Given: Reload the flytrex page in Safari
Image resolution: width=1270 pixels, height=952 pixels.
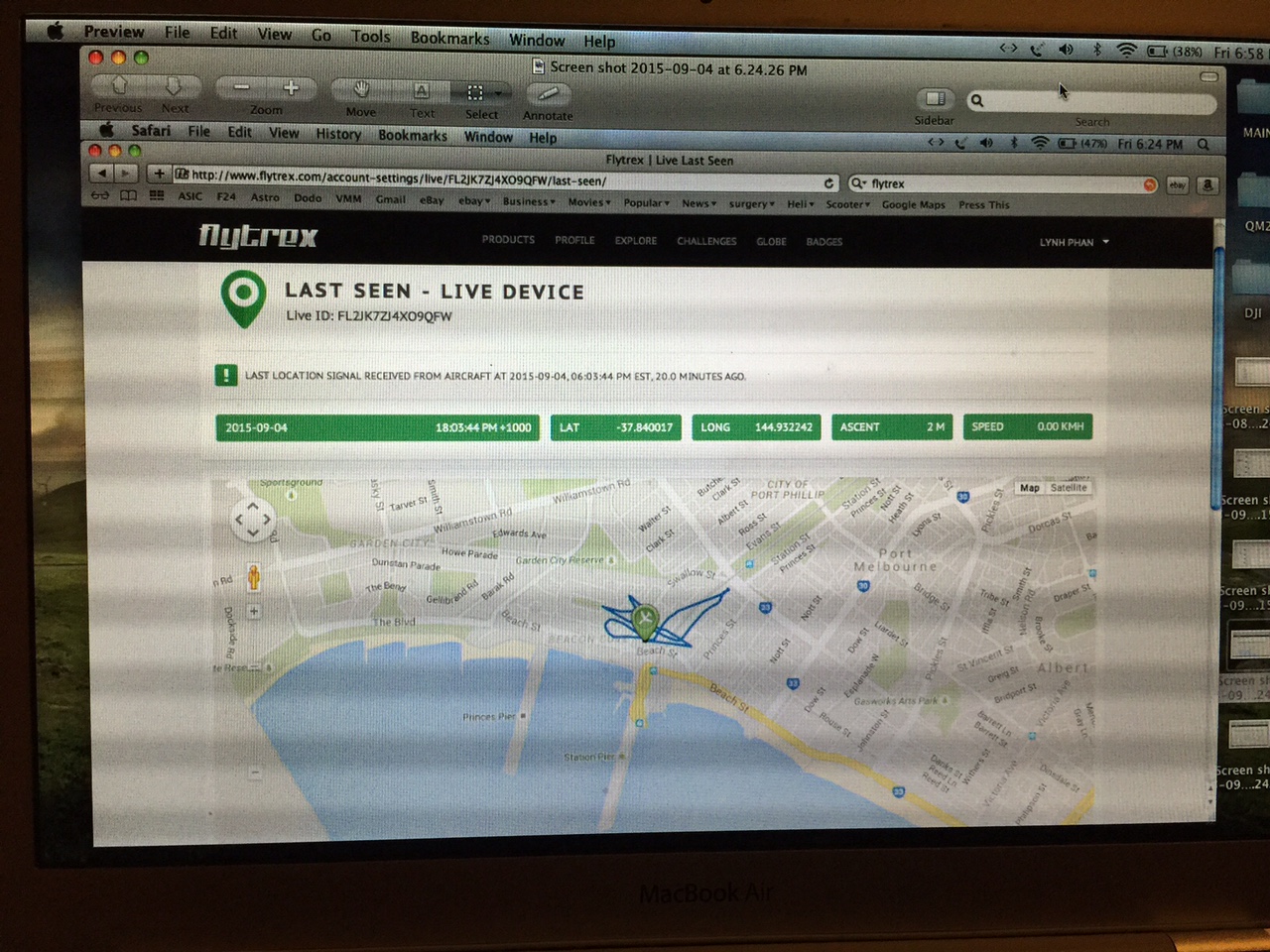Looking at the screenshot, I should [x=829, y=183].
